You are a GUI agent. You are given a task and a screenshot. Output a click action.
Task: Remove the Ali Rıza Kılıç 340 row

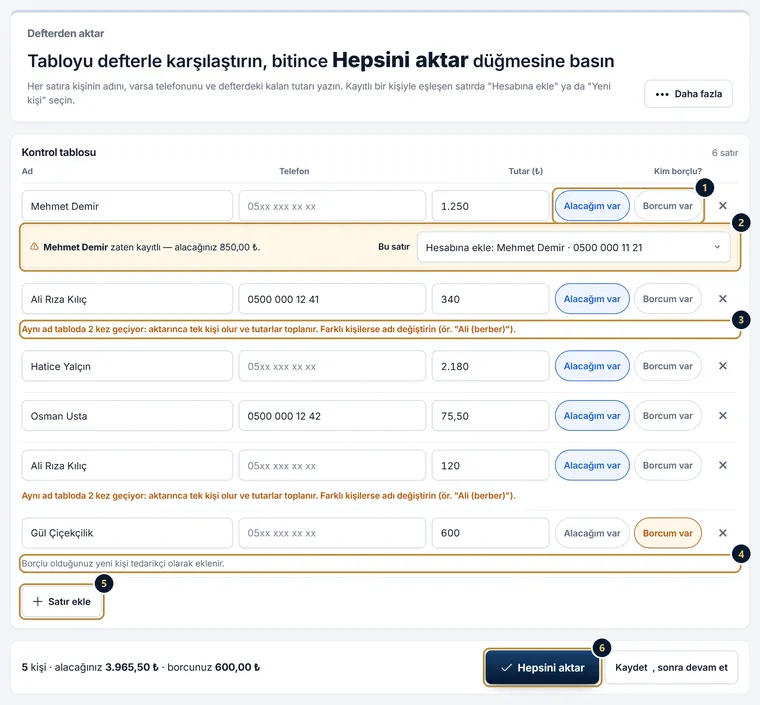tap(722, 299)
